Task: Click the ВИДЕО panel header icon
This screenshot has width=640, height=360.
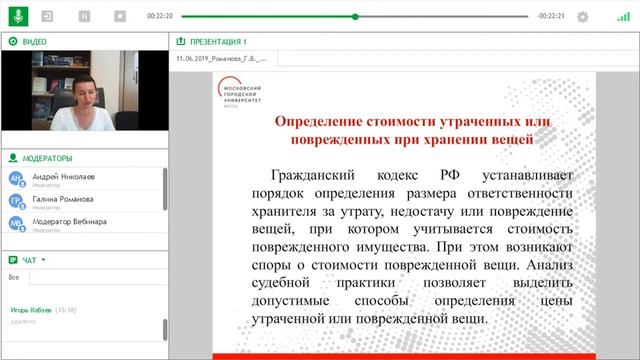Action: click(13, 41)
